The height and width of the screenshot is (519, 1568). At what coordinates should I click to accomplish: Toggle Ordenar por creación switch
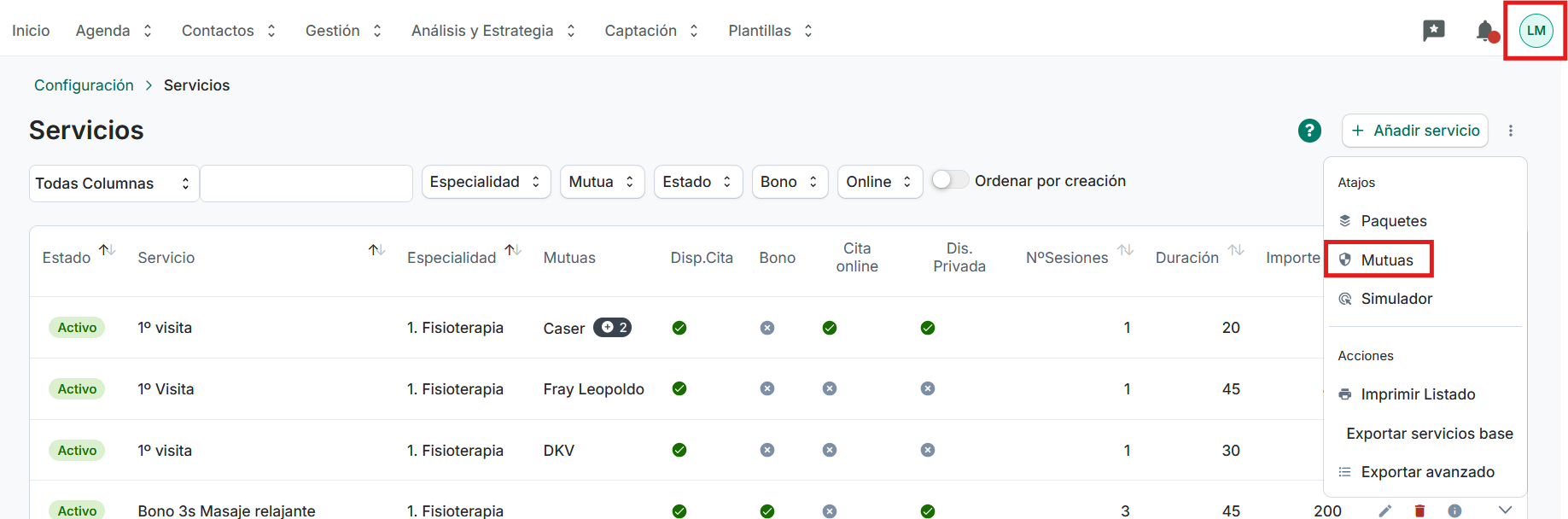click(949, 180)
